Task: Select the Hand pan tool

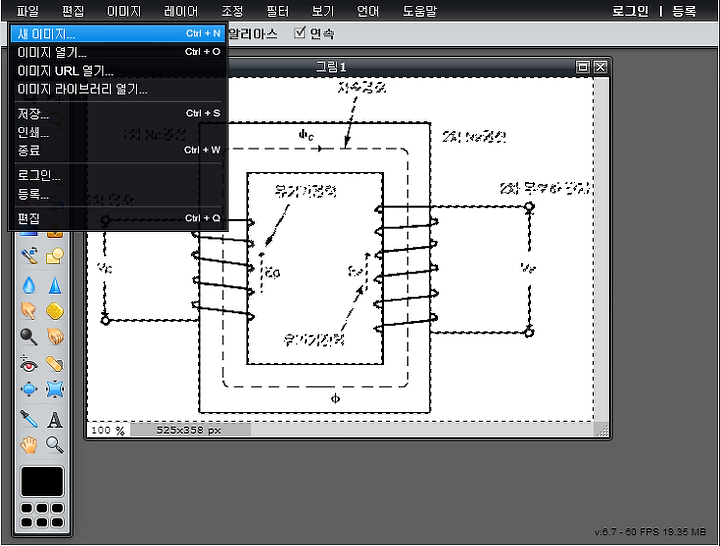Action: coord(28,445)
